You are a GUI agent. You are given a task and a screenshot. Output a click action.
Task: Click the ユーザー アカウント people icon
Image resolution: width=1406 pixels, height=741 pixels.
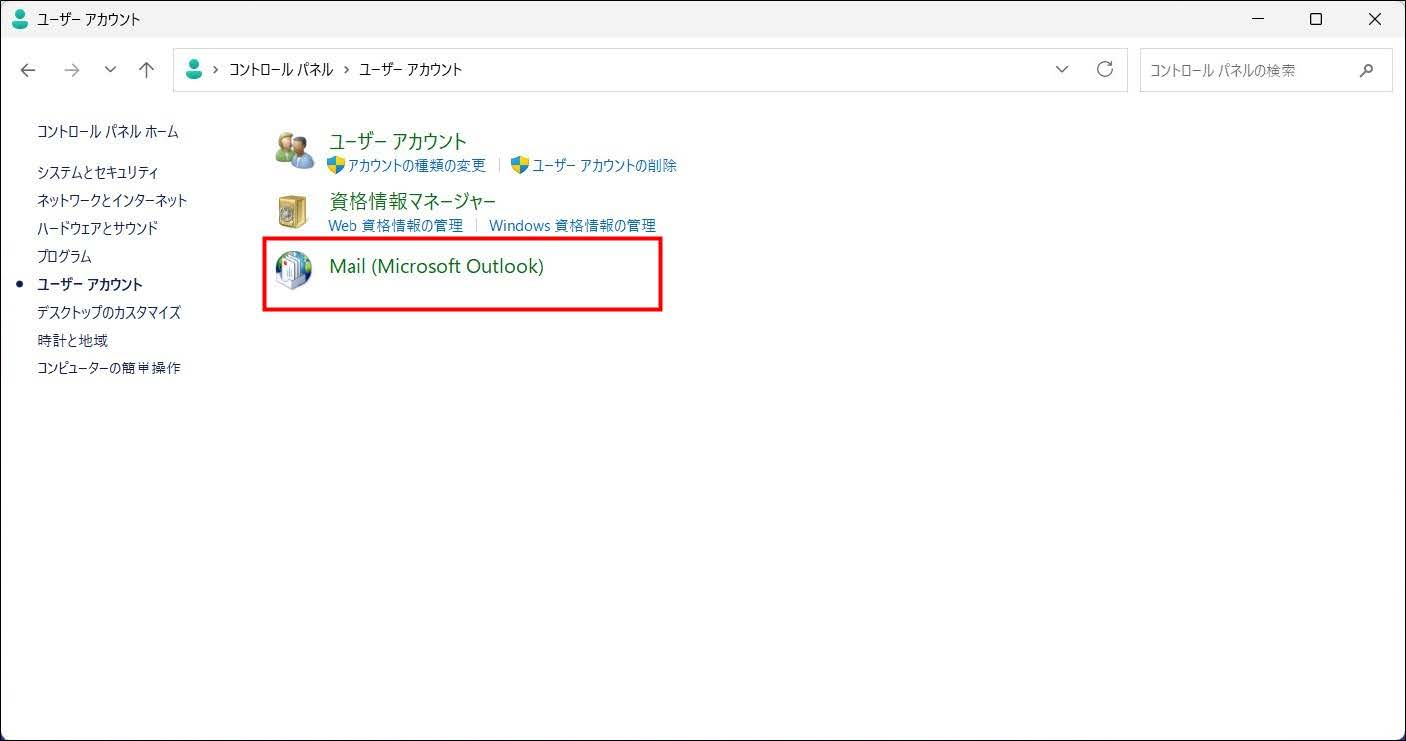coord(295,150)
